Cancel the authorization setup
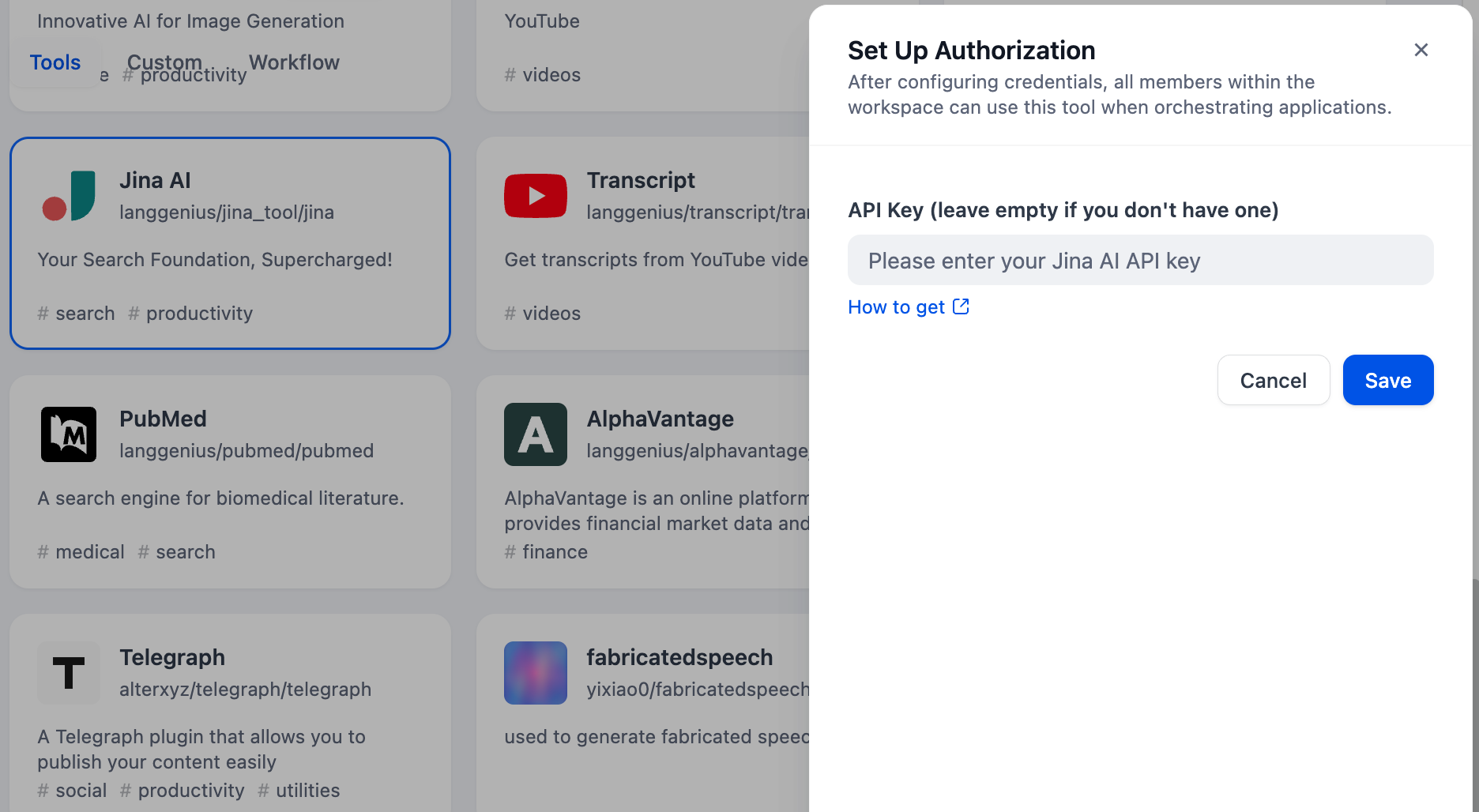Viewport: 1479px width, 812px height. coord(1273,380)
